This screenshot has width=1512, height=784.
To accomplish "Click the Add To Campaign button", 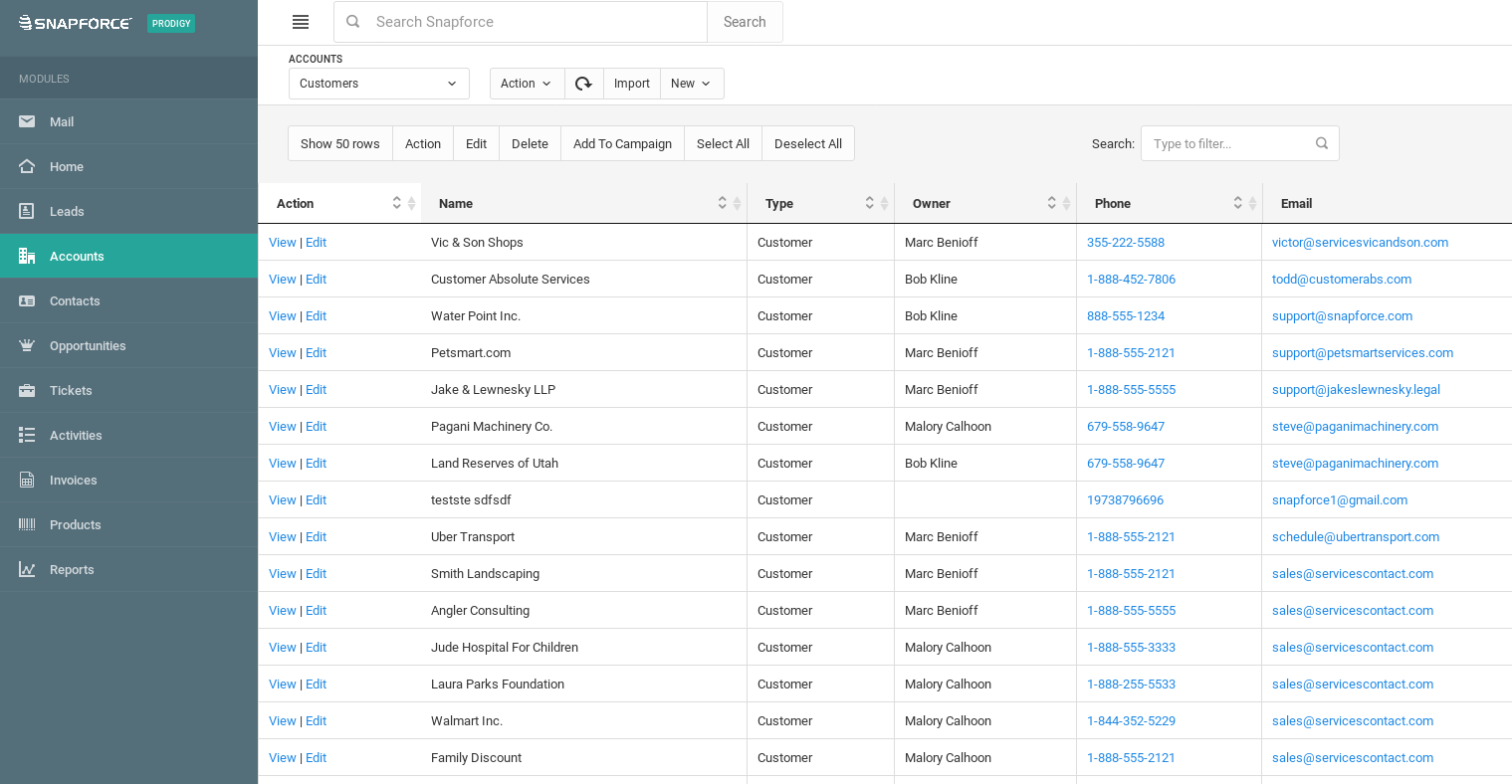I will pyautogui.click(x=622, y=143).
